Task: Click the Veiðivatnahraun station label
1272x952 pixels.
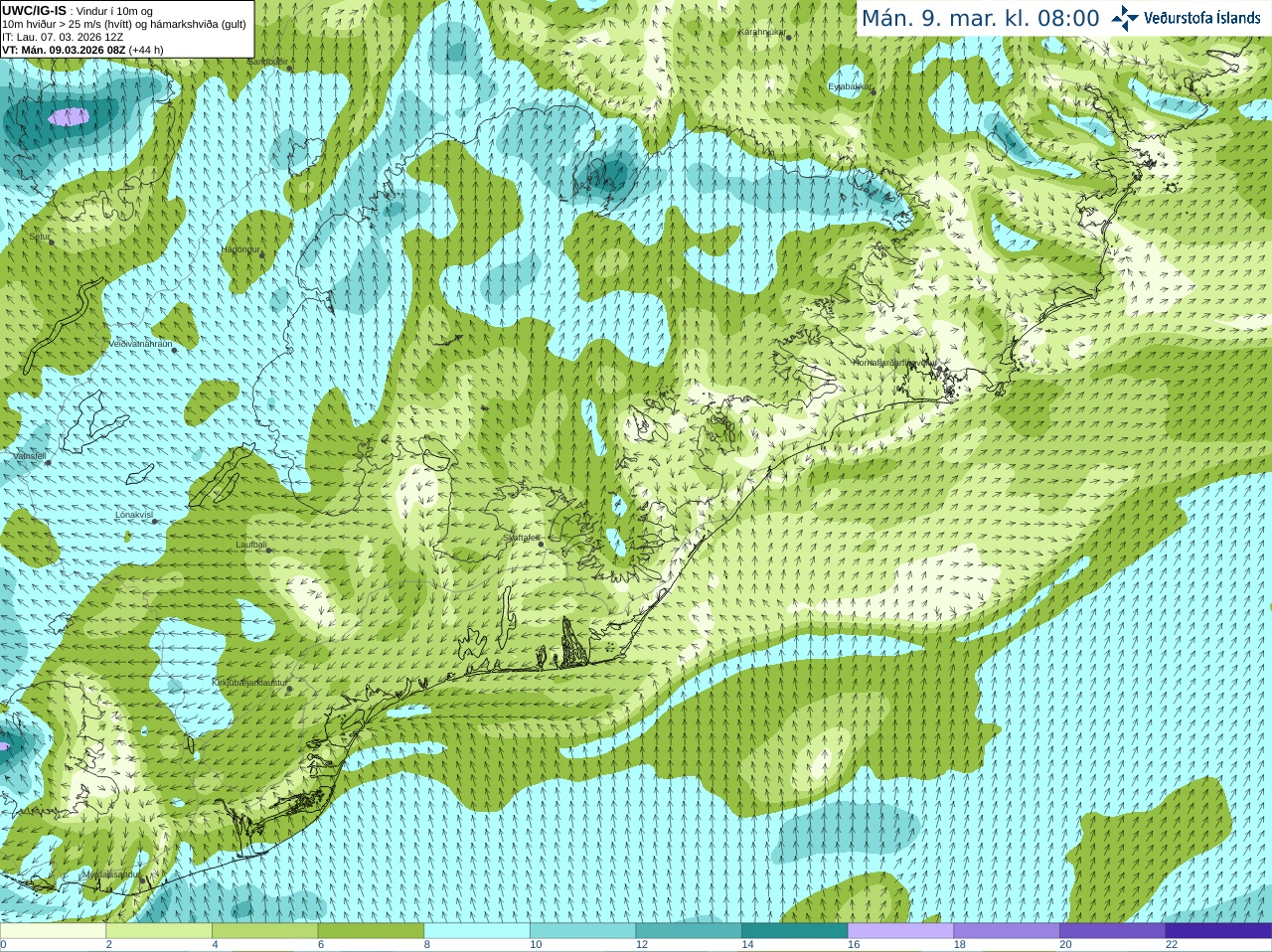Action: click(140, 344)
